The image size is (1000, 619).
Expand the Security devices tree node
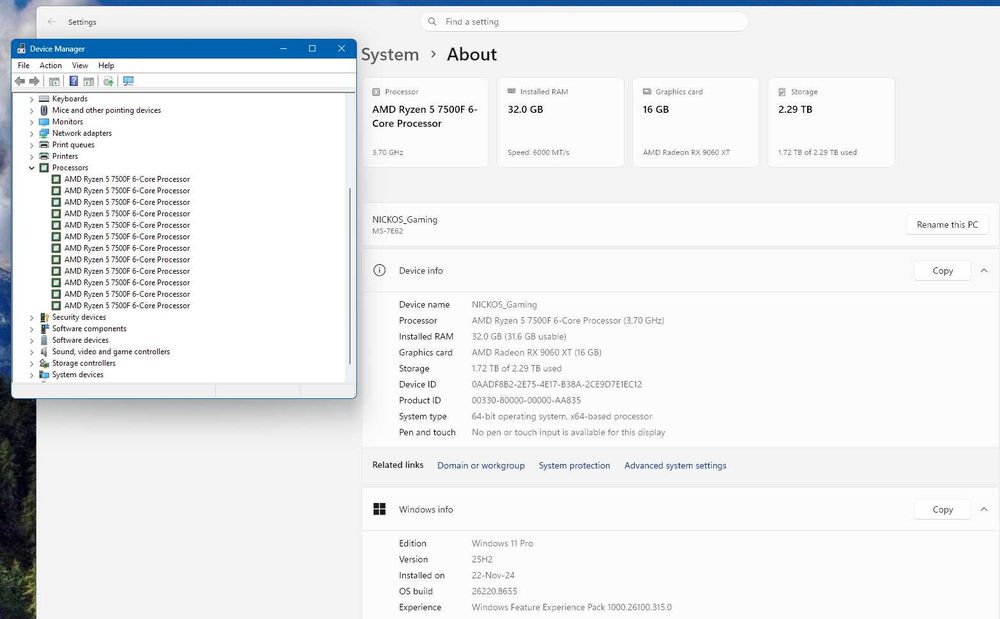coord(31,317)
